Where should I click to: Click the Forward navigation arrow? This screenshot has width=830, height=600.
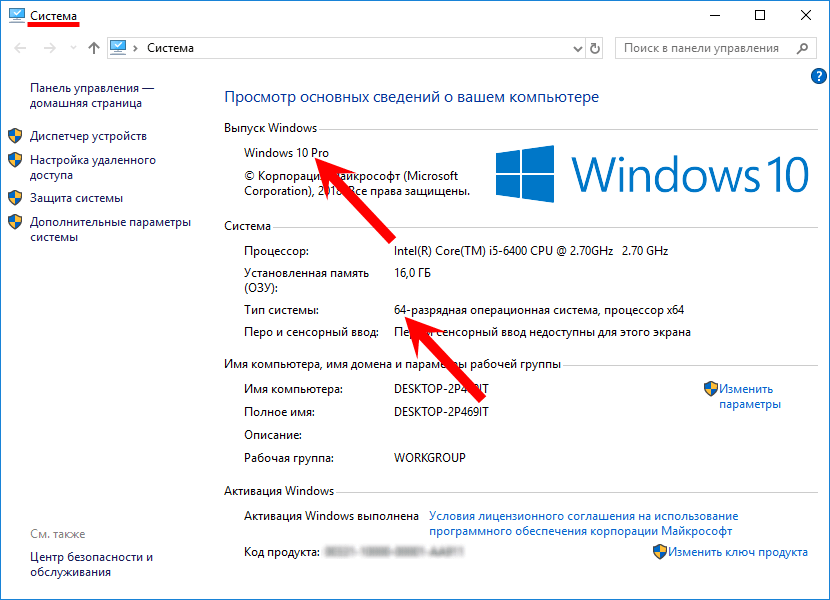pos(50,48)
